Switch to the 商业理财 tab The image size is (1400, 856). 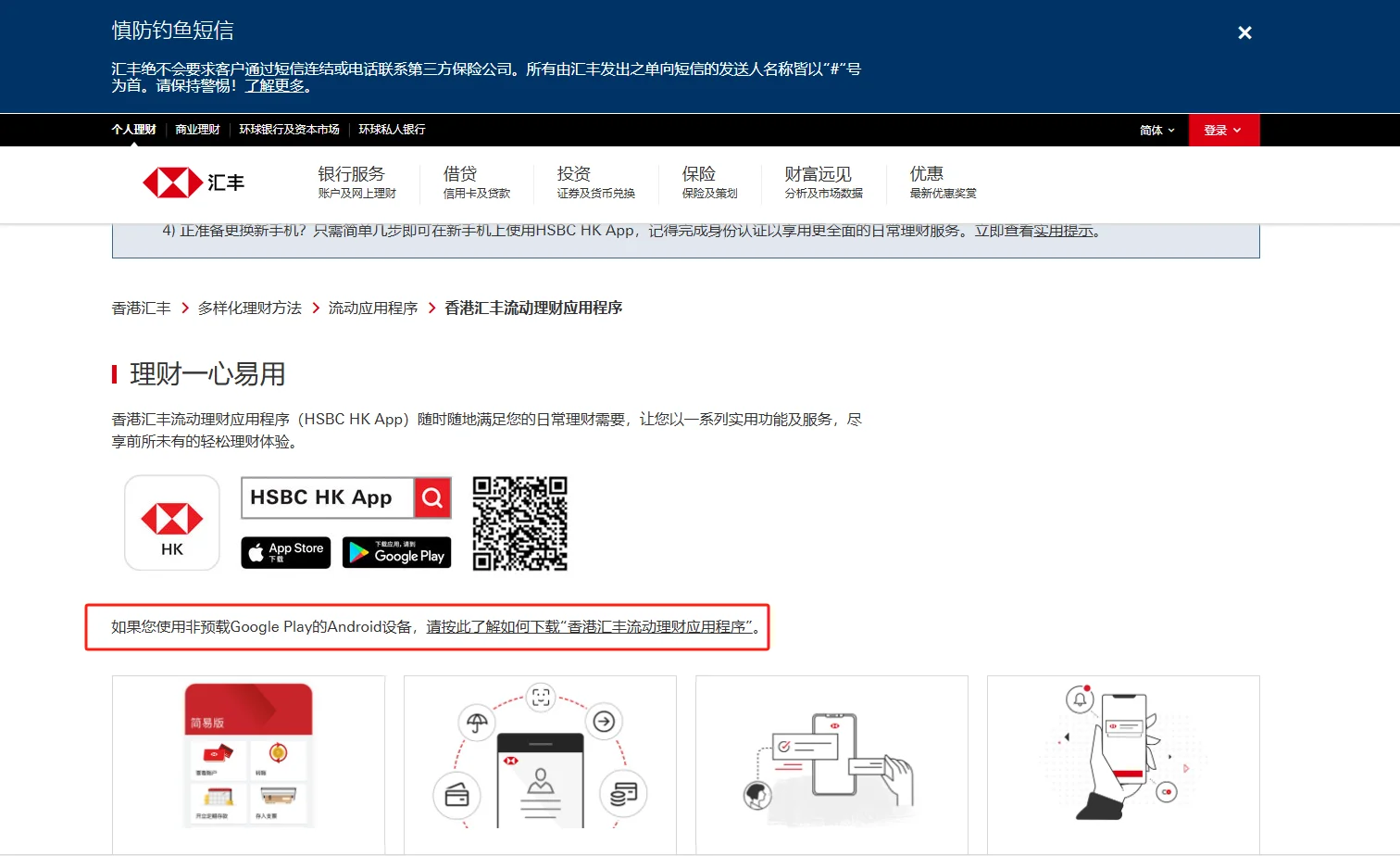pyautogui.click(x=196, y=130)
